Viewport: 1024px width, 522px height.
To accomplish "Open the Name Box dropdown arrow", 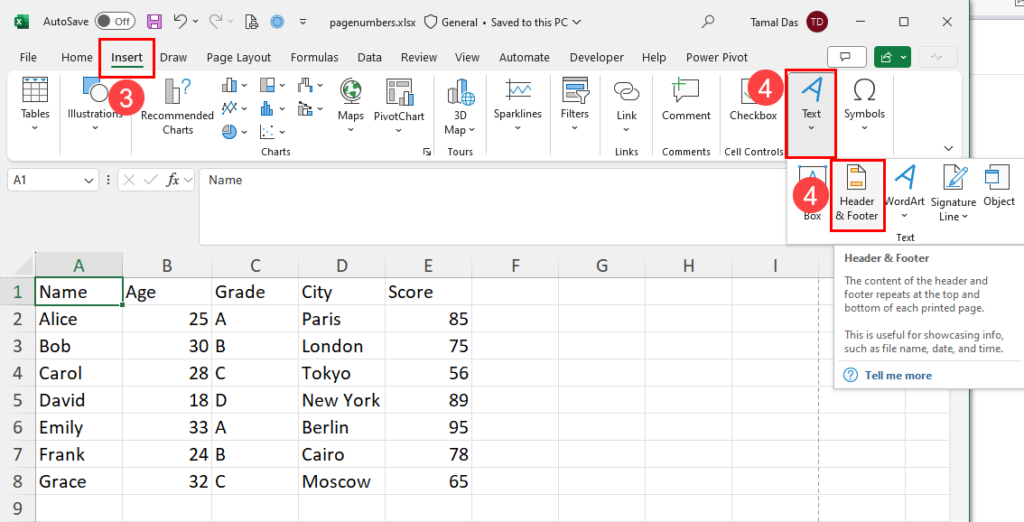I will (89, 180).
